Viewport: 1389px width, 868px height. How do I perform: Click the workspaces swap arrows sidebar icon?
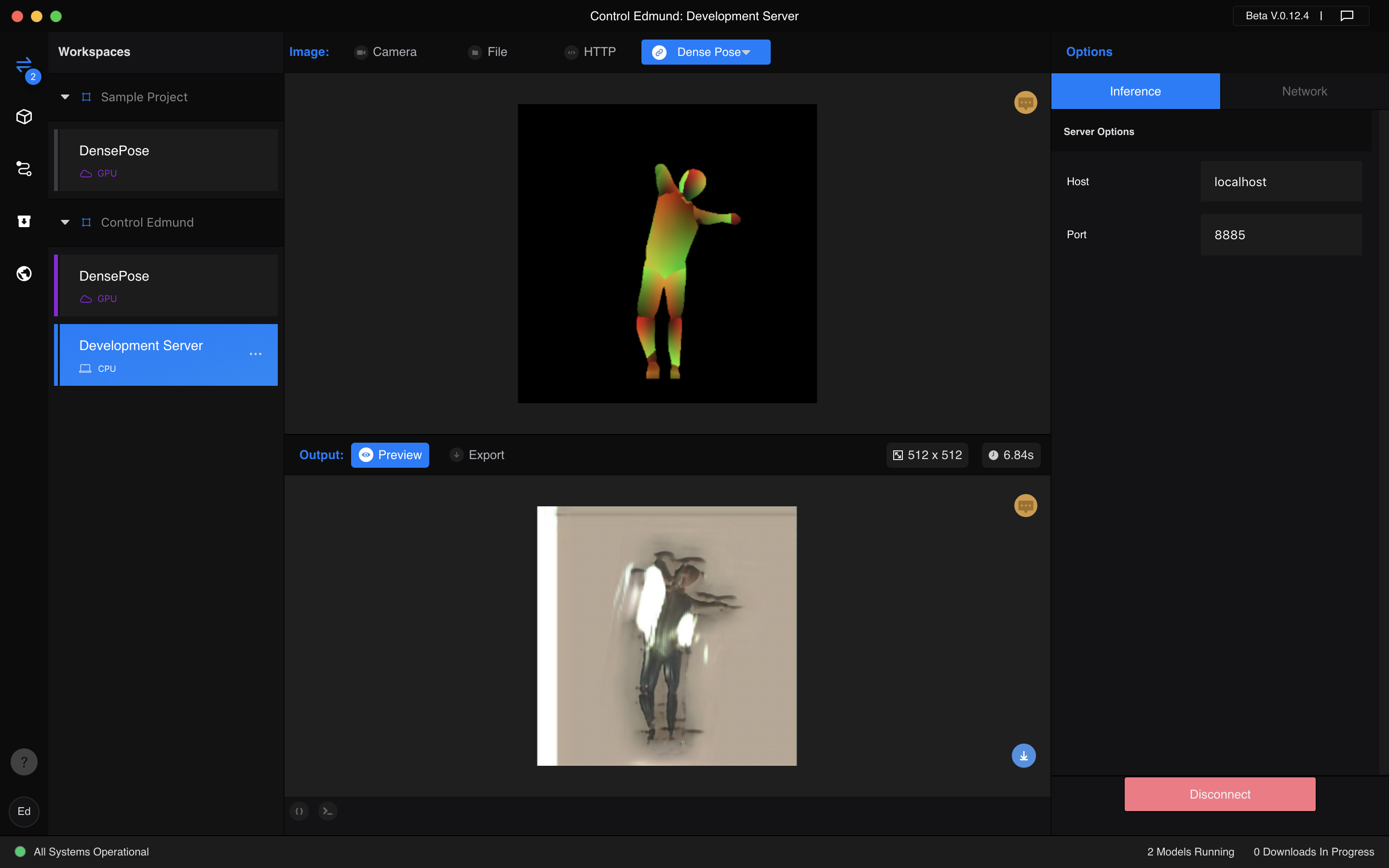click(x=24, y=65)
